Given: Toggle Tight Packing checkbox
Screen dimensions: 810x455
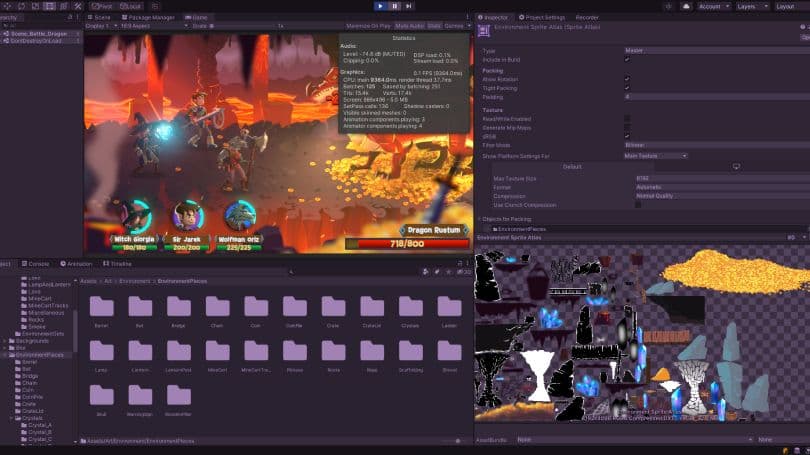Looking at the screenshot, I should (x=627, y=88).
